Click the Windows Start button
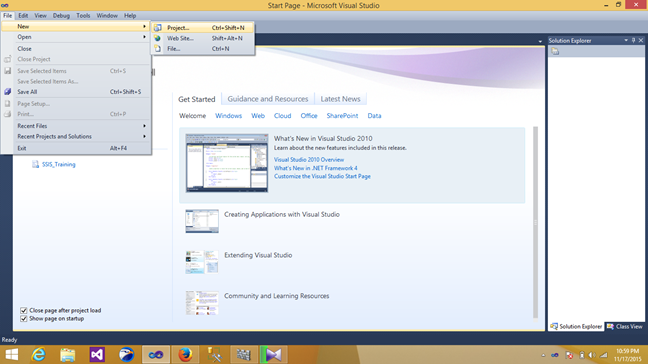Screen dimensions: 648x364 tap(12, 354)
